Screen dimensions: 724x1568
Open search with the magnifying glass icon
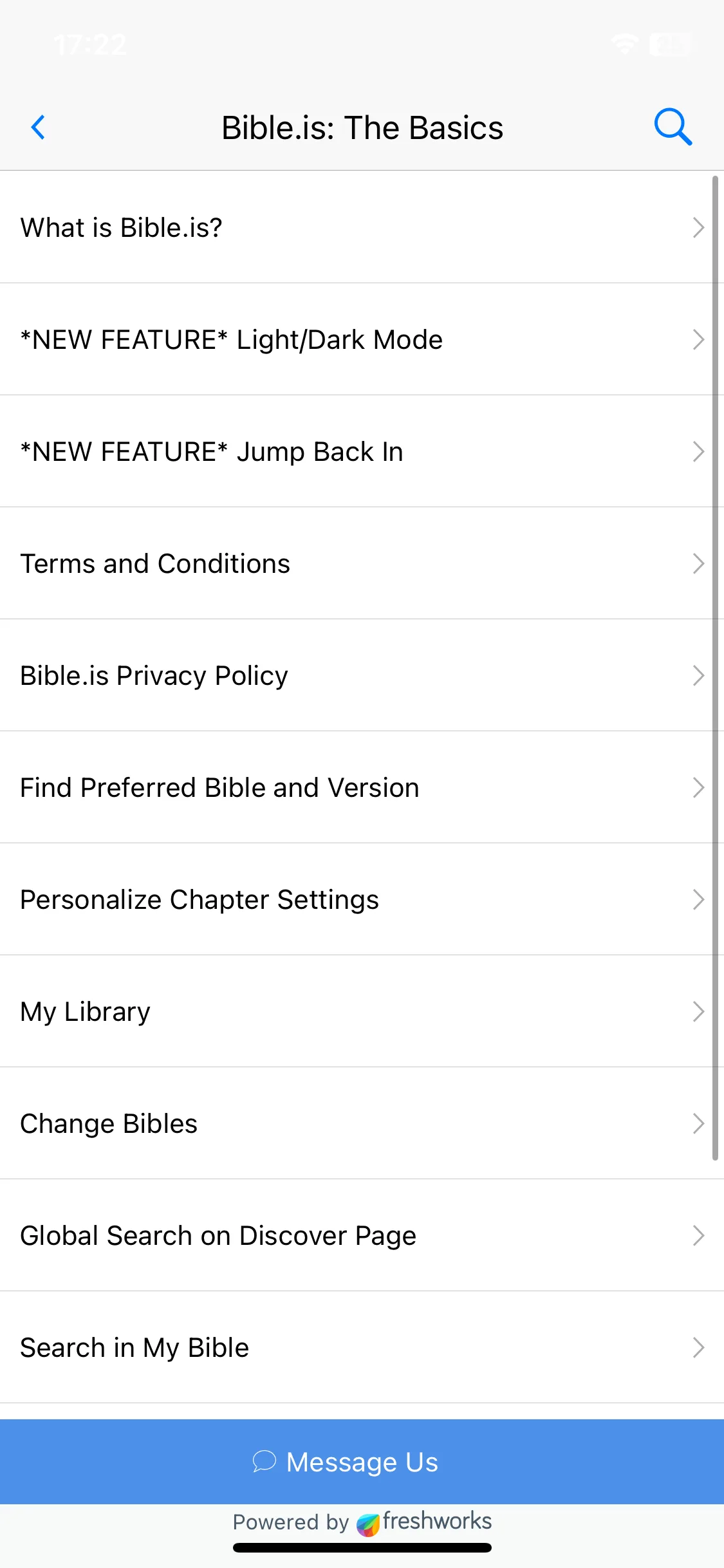[673, 127]
